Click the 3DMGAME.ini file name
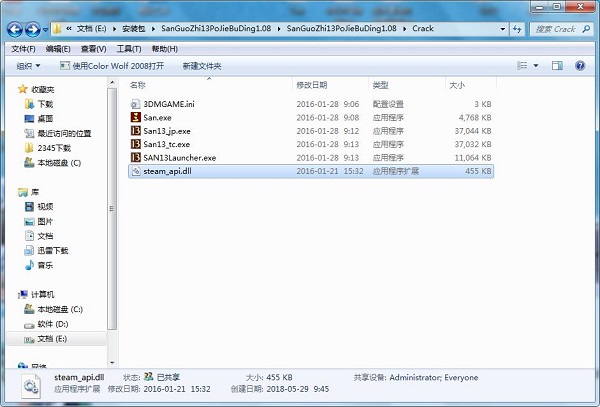The width and height of the screenshot is (600, 407). pos(169,104)
